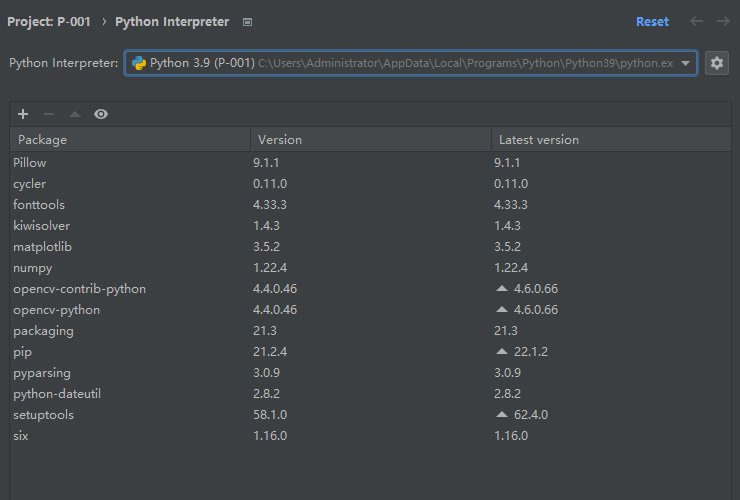Select the pip package name
This screenshot has width=740, height=500.
click(23, 352)
